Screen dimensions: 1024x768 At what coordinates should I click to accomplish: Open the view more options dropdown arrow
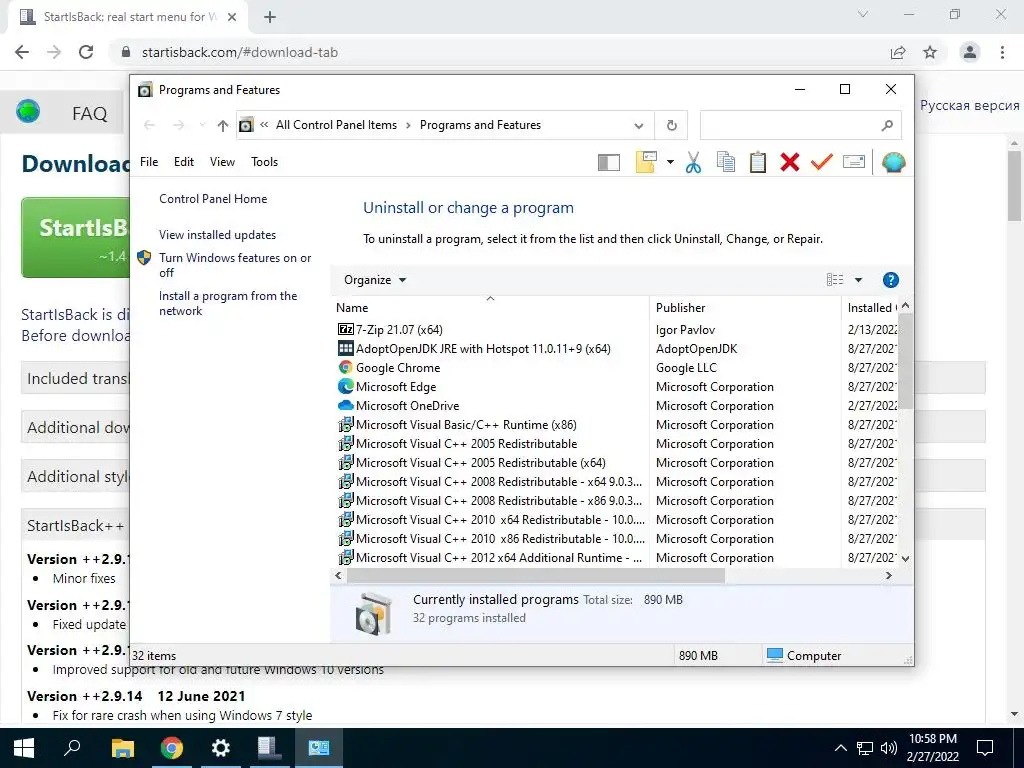(858, 280)
